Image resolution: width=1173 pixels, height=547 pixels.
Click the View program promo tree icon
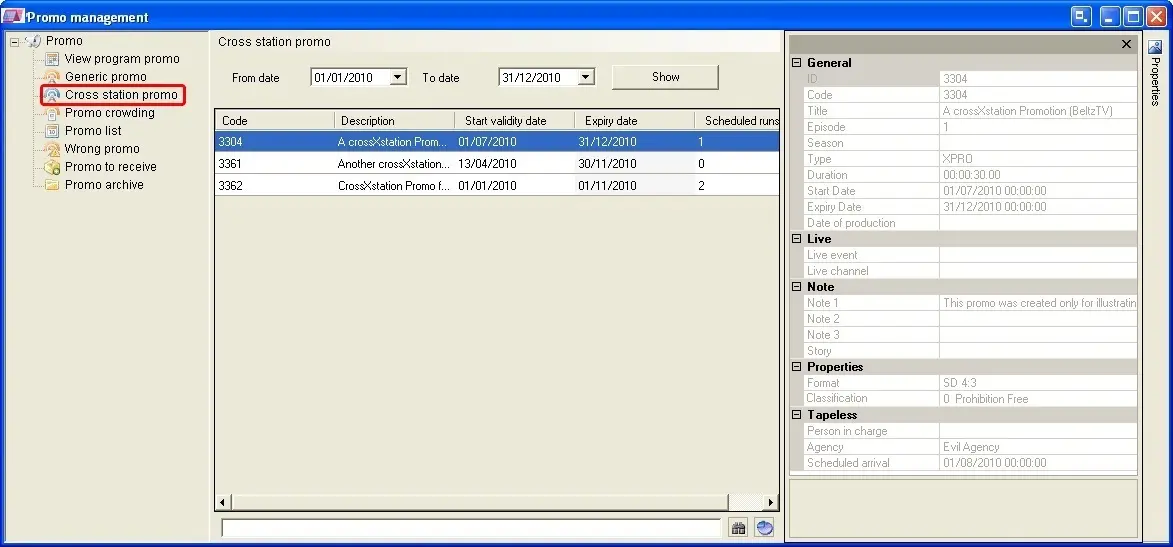coord(52,59)
